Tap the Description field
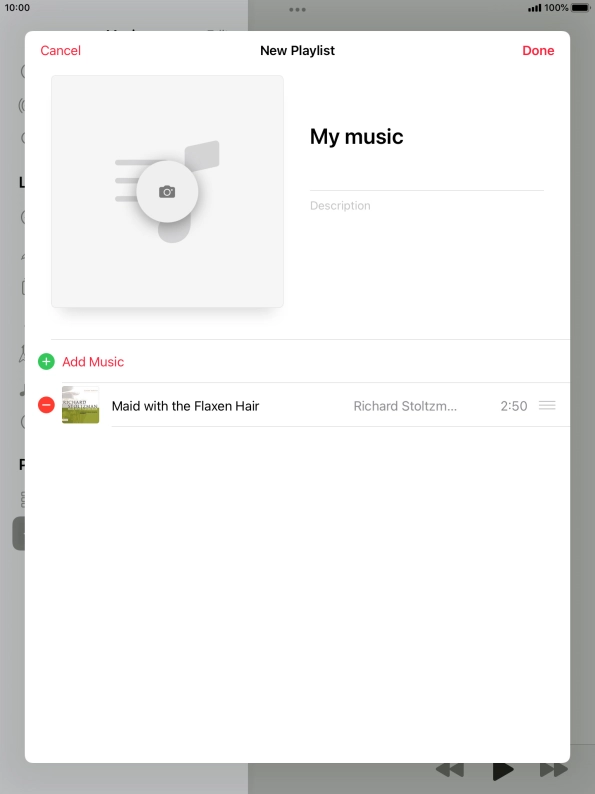This screenshot has height=794, width=595. tap(426, 206)
